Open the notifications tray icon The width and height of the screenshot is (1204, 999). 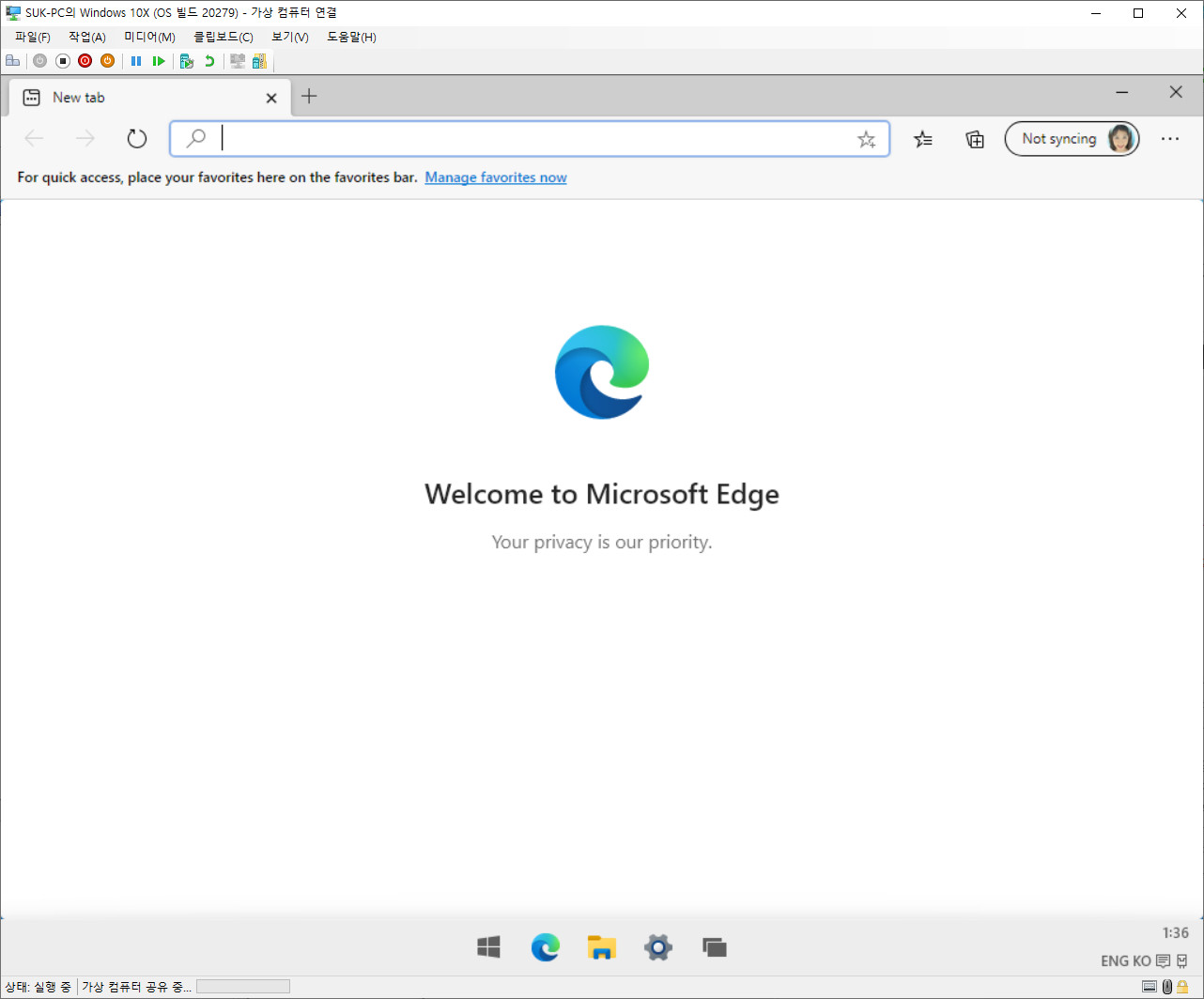point(1164,961)
